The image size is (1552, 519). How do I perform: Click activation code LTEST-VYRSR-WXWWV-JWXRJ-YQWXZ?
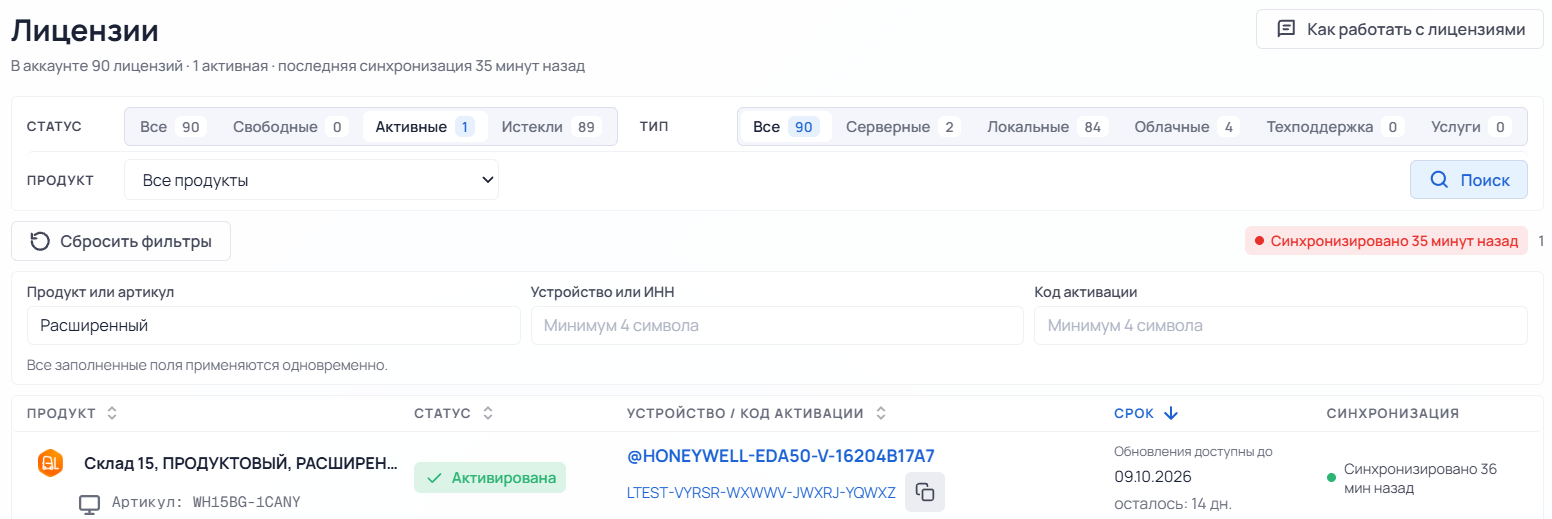tap(761, 493)
